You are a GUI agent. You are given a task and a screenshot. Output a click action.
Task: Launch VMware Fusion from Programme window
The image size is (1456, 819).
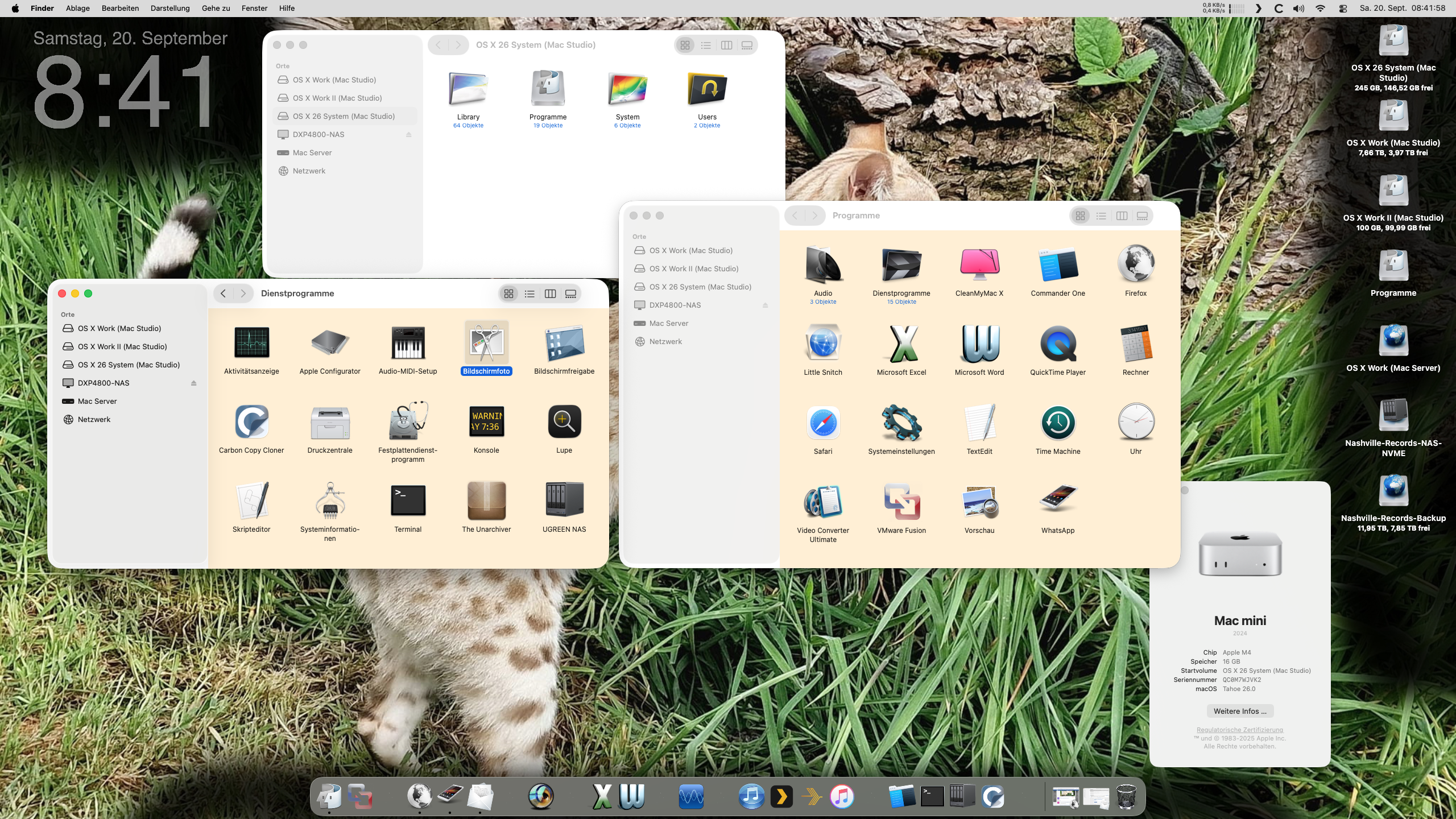point(901,502)
